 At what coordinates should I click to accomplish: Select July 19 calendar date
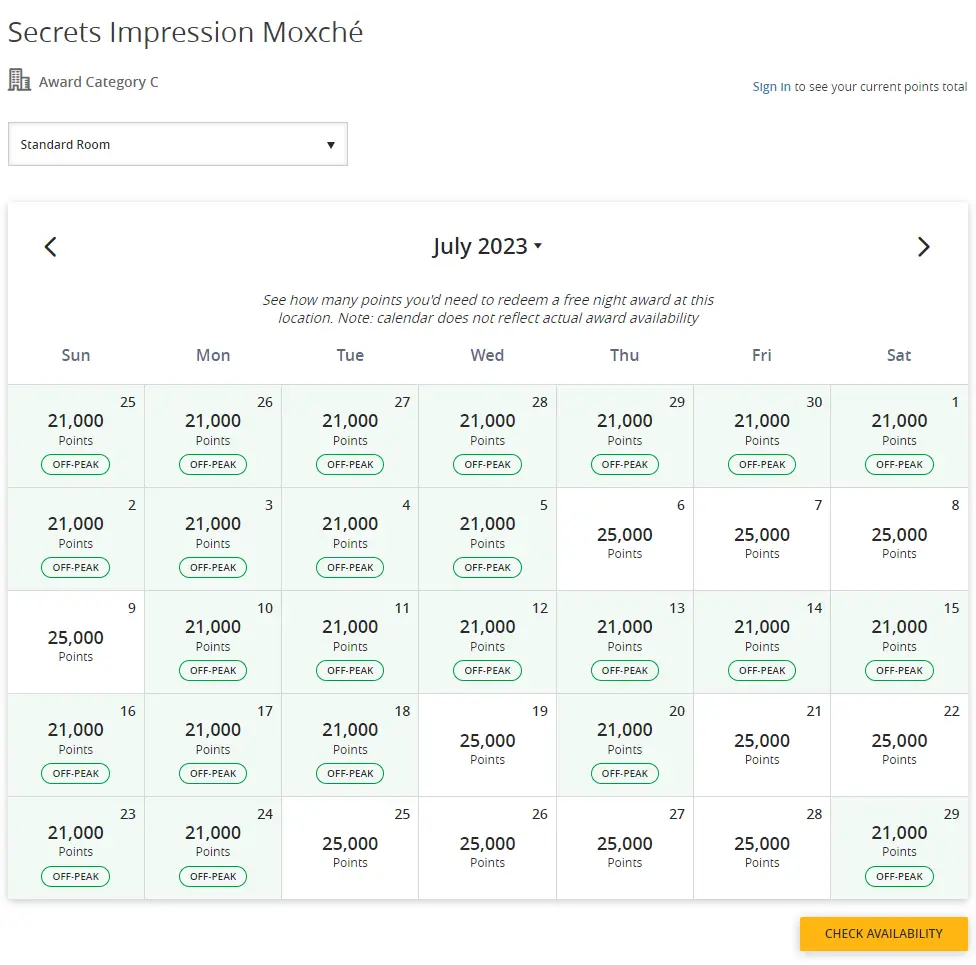point(487,745)
